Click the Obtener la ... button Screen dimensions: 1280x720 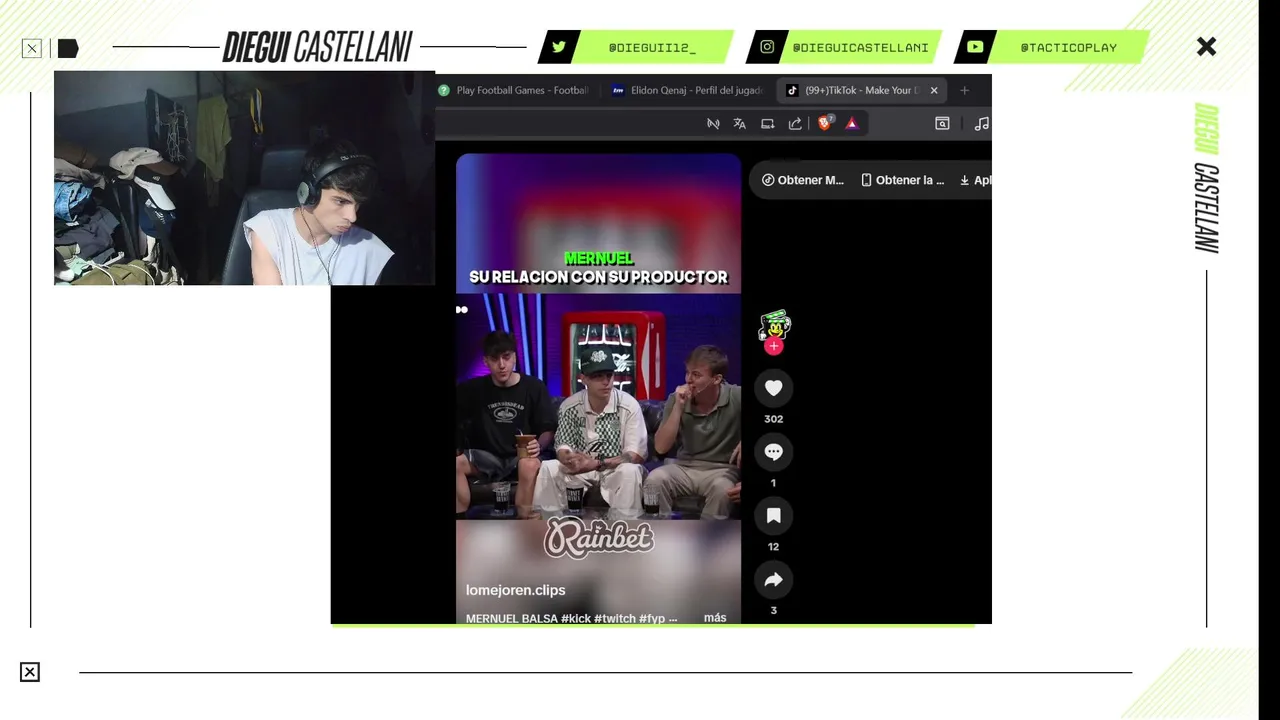pyautogui.click(x=903, y=180)
